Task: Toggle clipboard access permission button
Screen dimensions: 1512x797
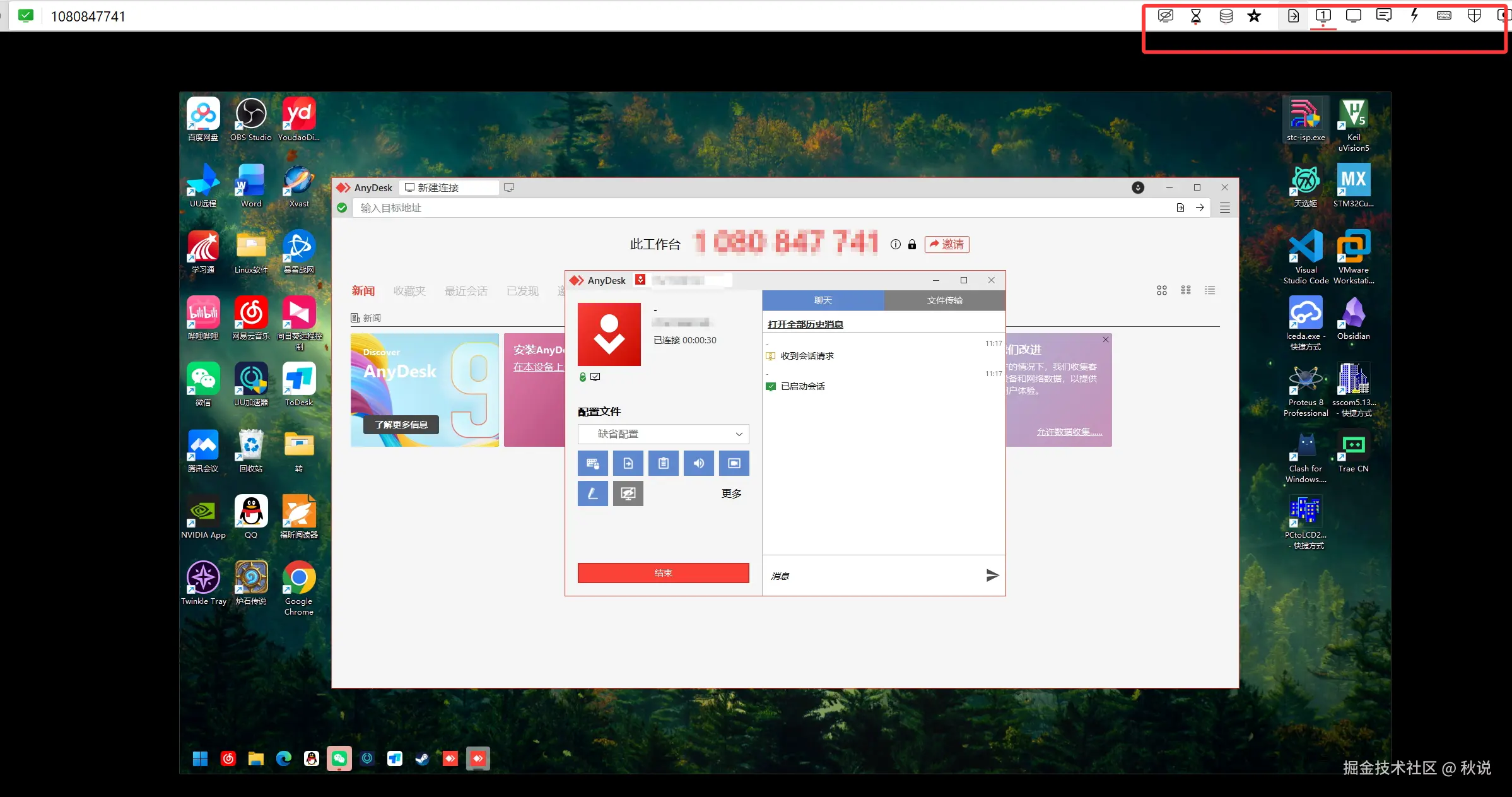Action: pos(663,463)
